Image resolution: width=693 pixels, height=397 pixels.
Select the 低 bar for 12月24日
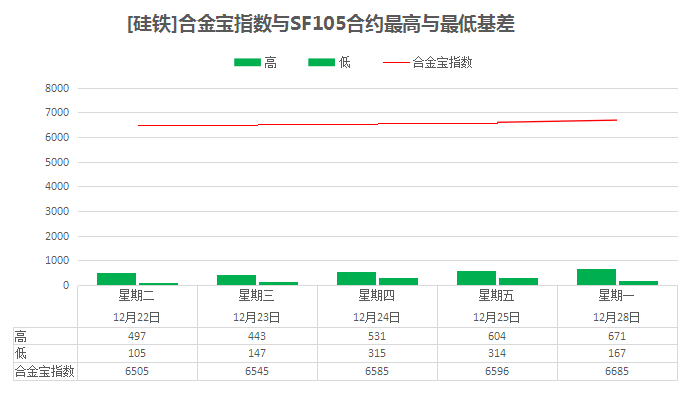click(x=398, y=281)
